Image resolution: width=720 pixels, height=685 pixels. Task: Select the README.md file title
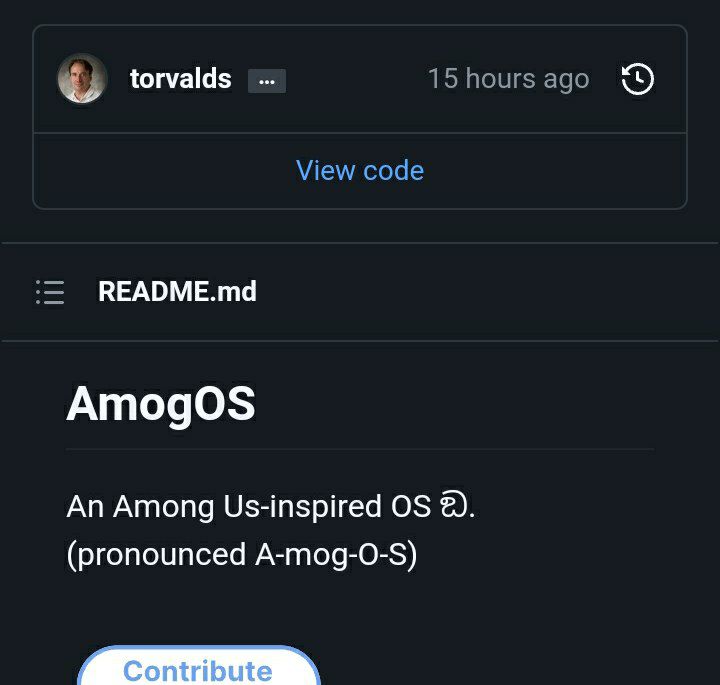click(x=177, y=292)
